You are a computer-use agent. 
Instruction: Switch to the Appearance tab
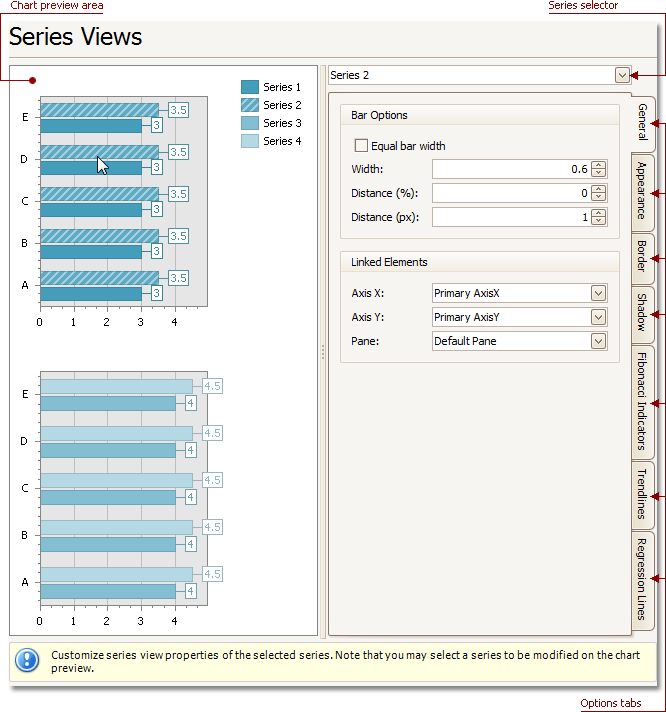(642, 193)
